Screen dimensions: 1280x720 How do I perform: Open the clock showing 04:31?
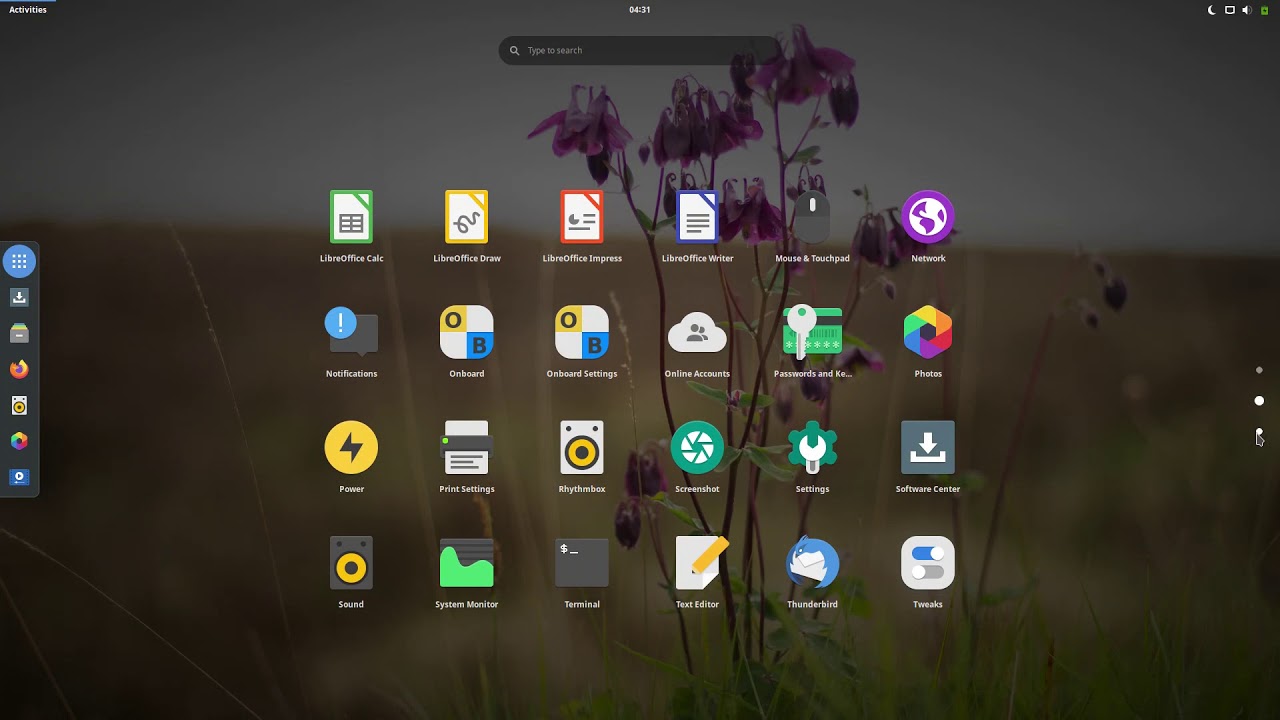click(640, 9)
